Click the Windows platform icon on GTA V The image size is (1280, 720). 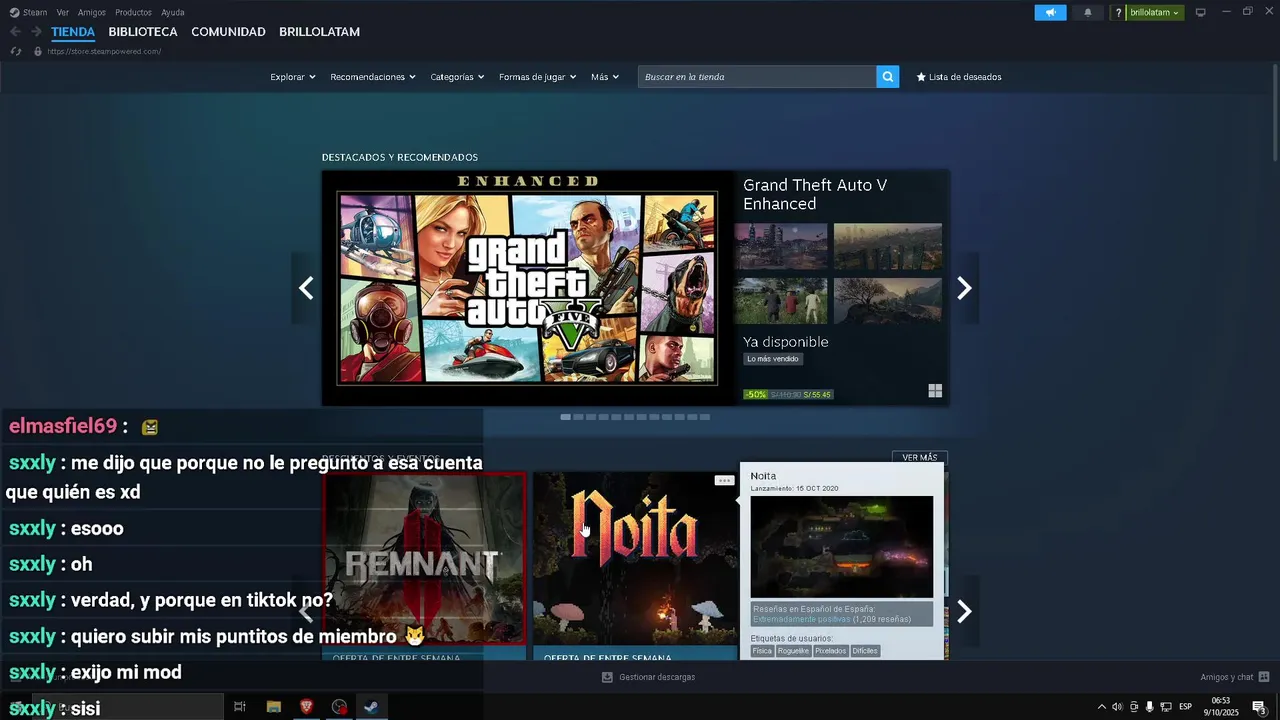pyautogui.click(x=935, y=391)
